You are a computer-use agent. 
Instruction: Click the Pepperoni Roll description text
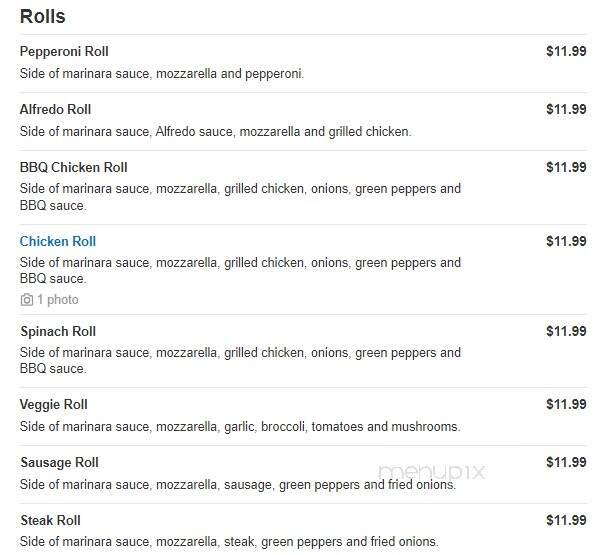[x=162, y=73]
